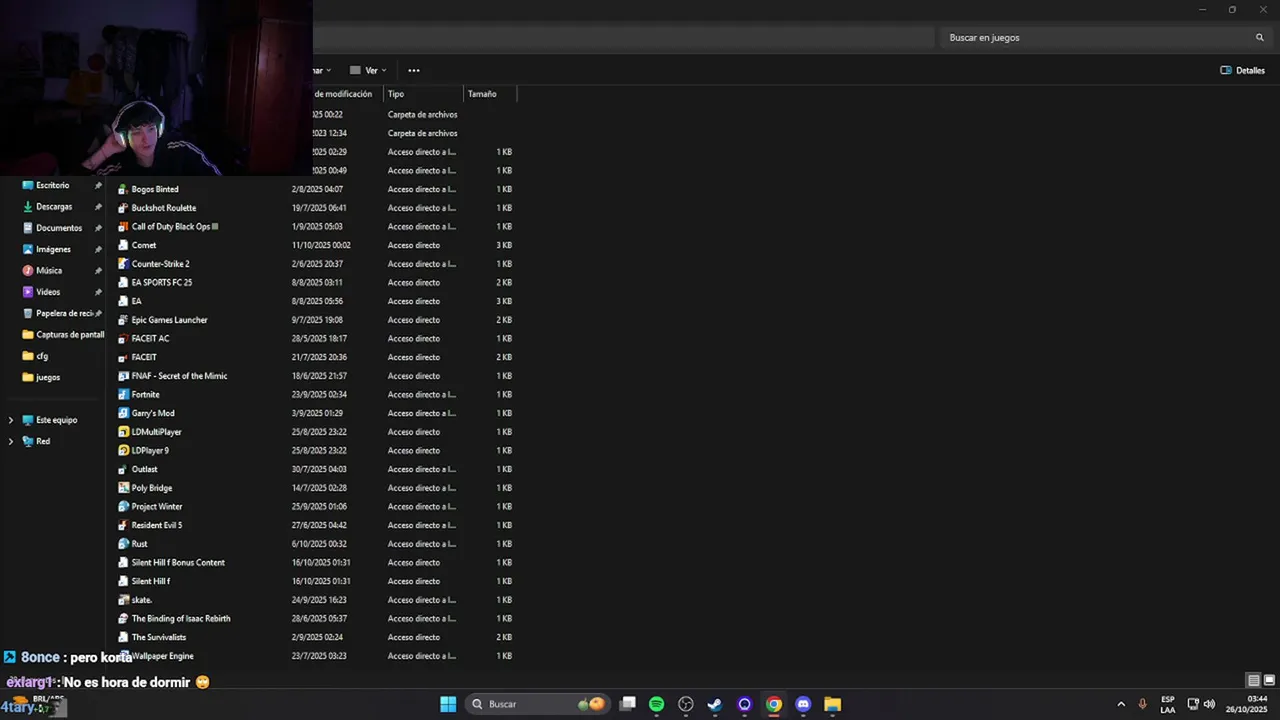This screenshot has width=1280, height=720.
Task: Open Papelera de reciclaje in sidebar
Action: tap(59, 314)
